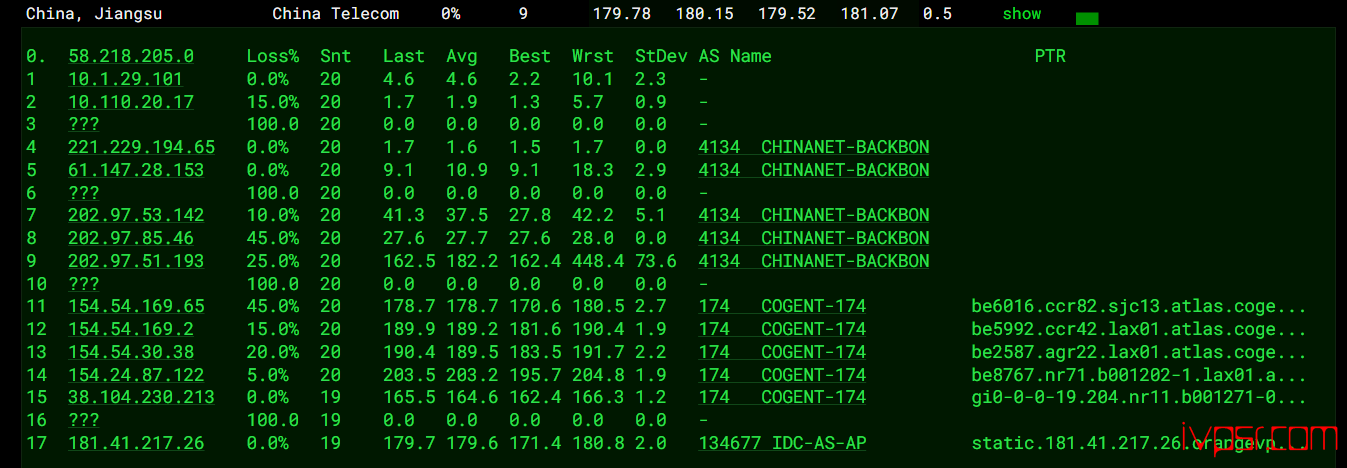Click the 203.5 last value on hop 14
The image size is (1347, 468).
point(409,375)
